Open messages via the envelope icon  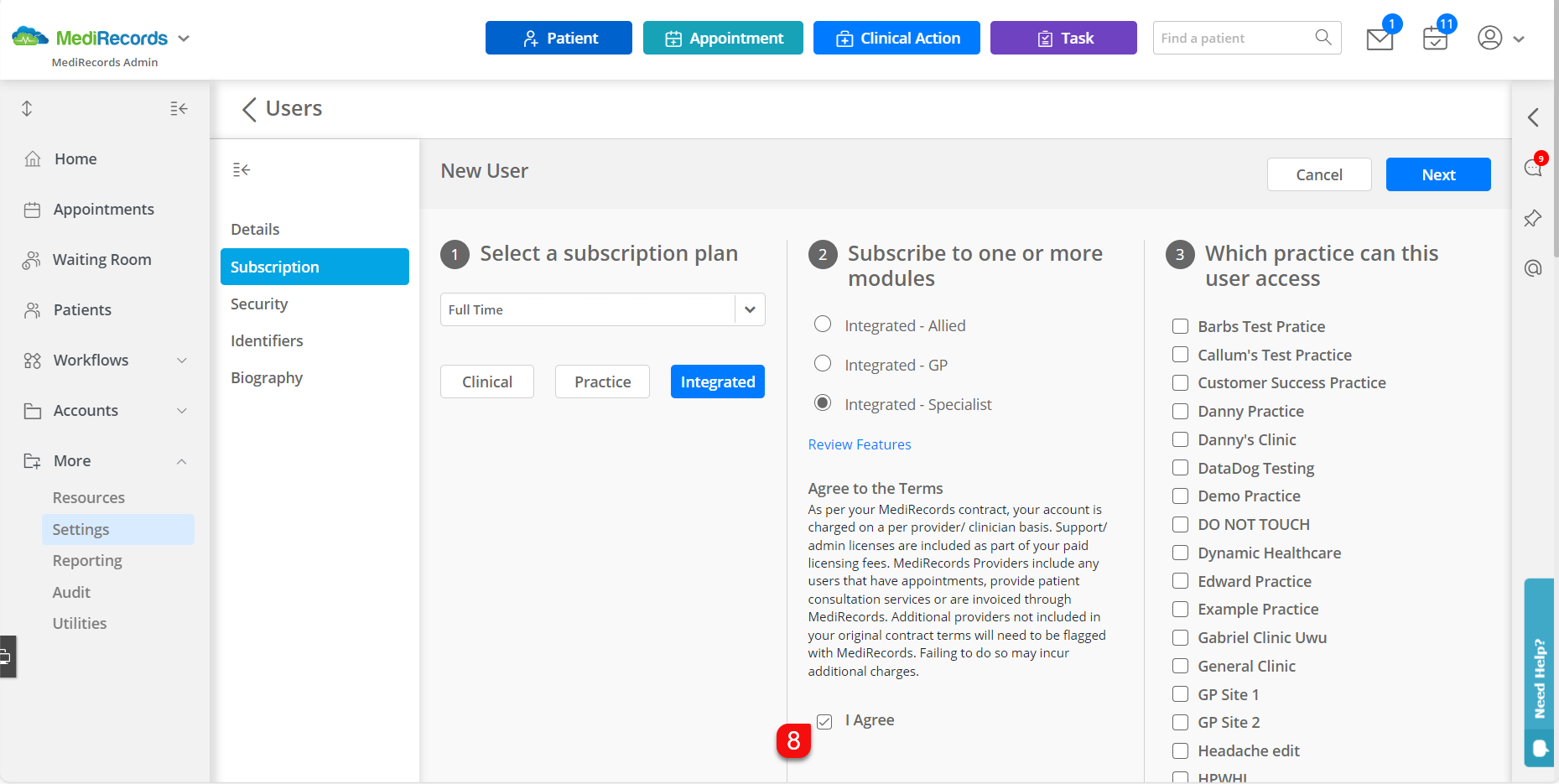coord(1379,38)
